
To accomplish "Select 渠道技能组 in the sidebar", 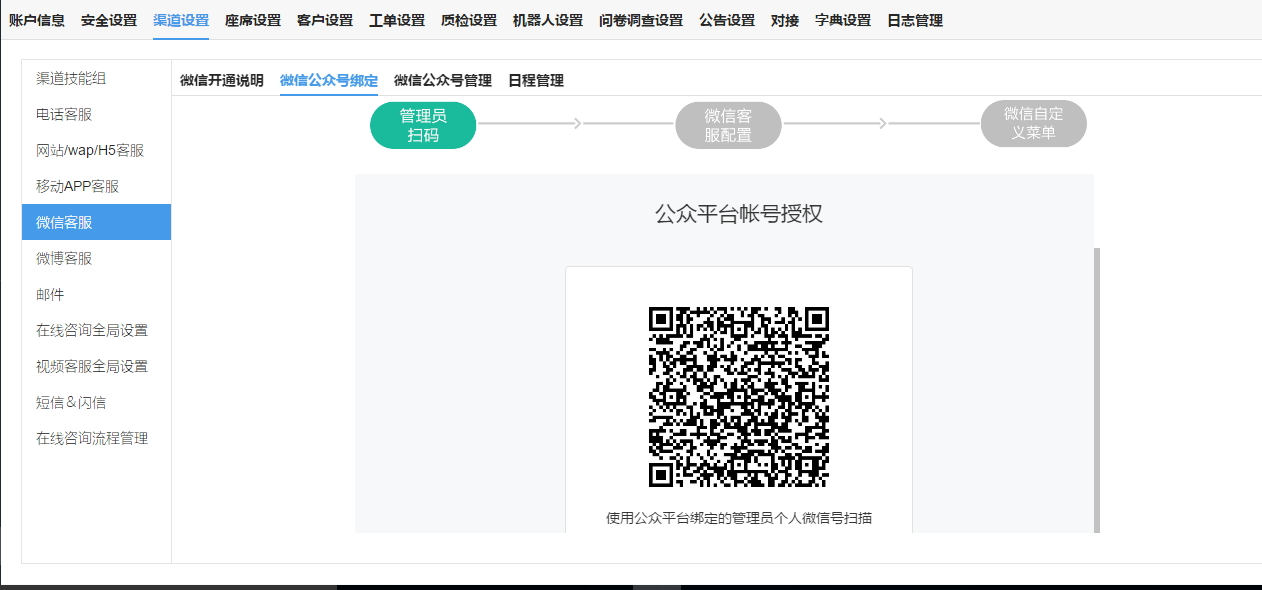I will [96, 78].
